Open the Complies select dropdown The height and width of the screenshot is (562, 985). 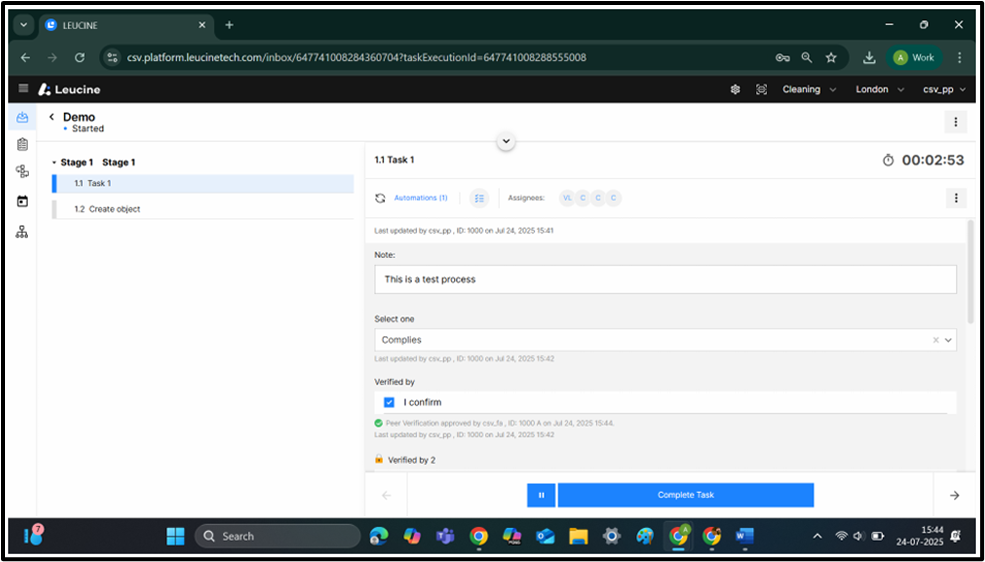pyautogui.click(x=660, y=340)
